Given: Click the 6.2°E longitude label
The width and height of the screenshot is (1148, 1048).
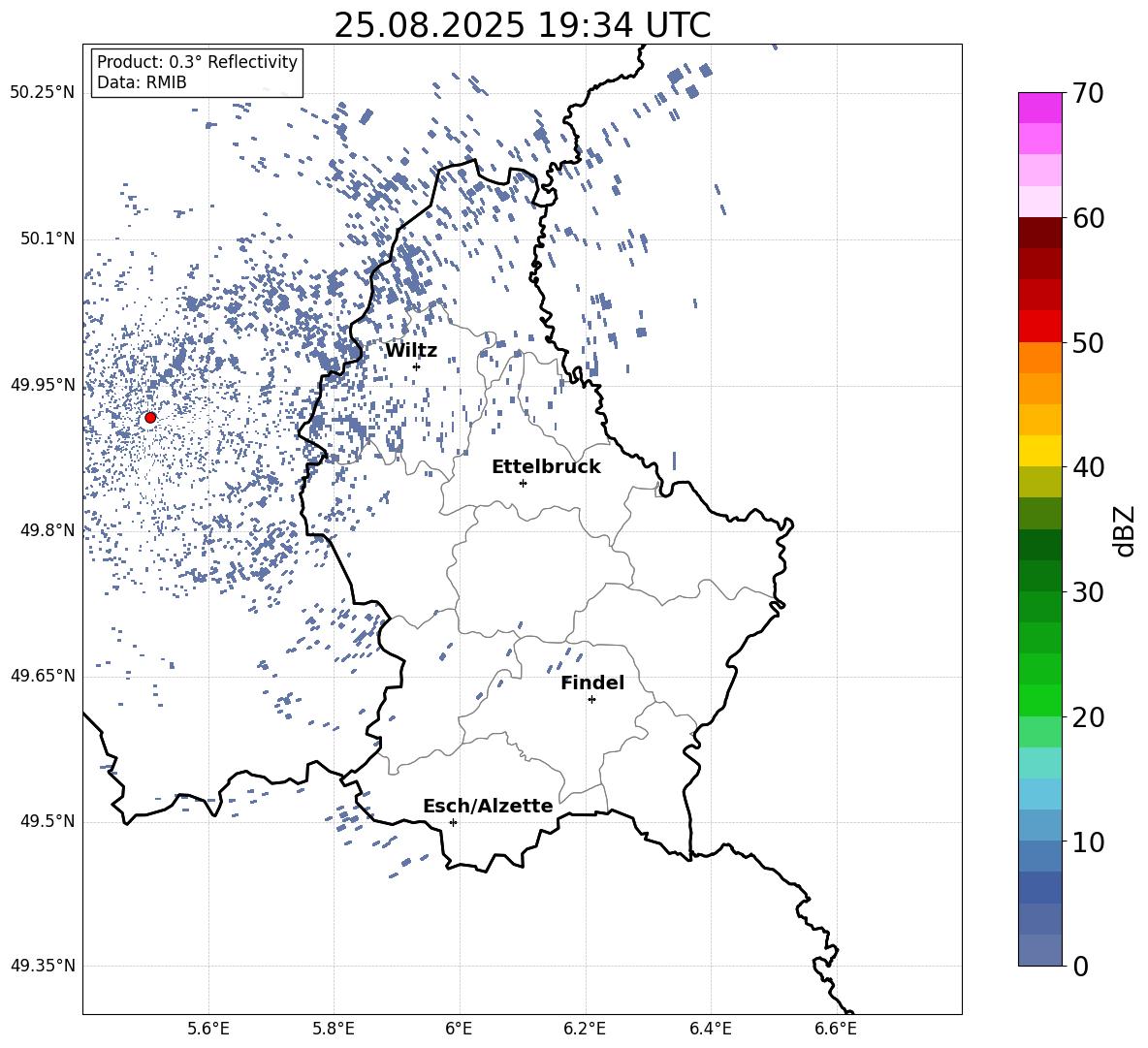Looking at the screenshot, I should point(585,1029).
